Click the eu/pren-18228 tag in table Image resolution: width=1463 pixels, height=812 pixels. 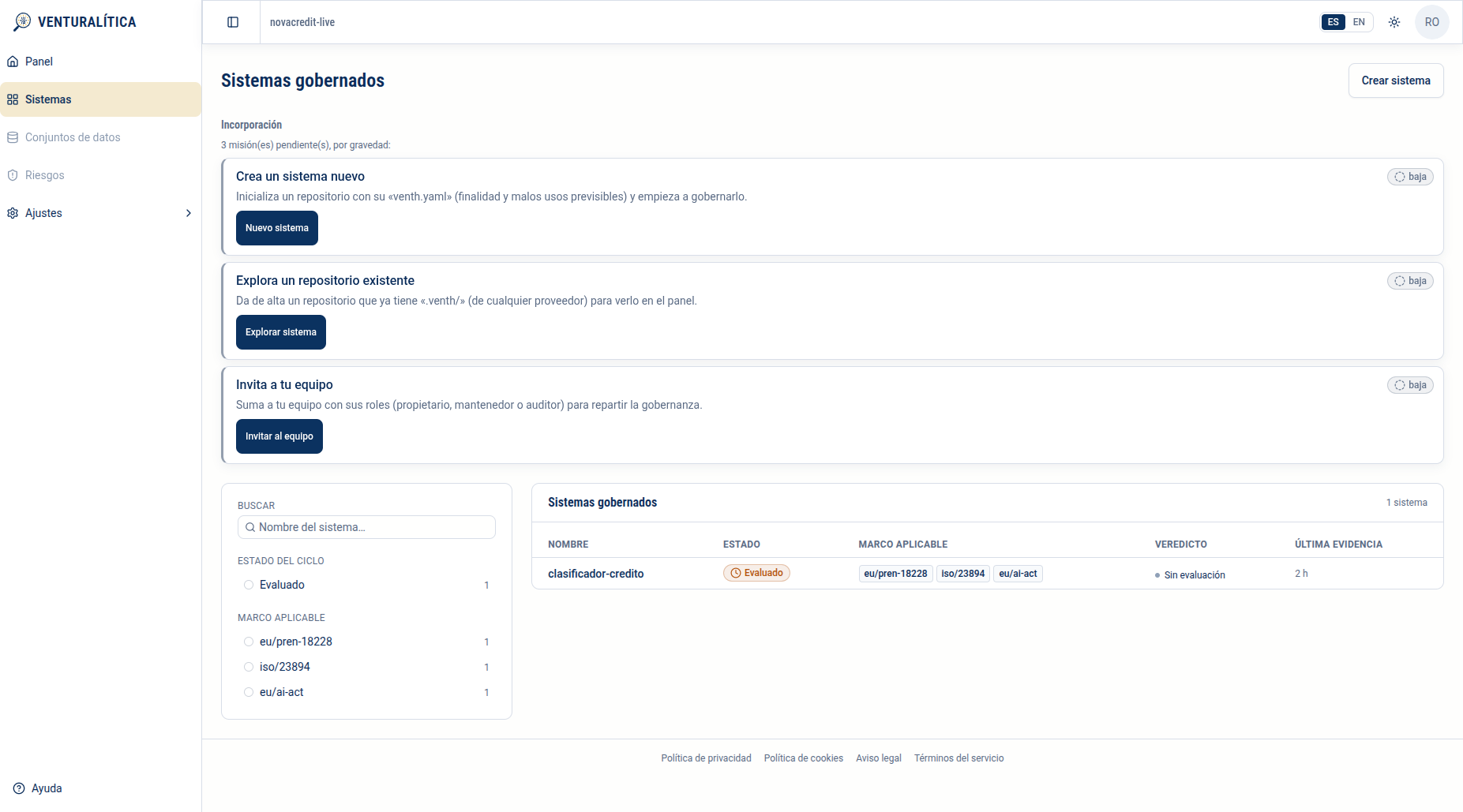[x=896, y=574]
